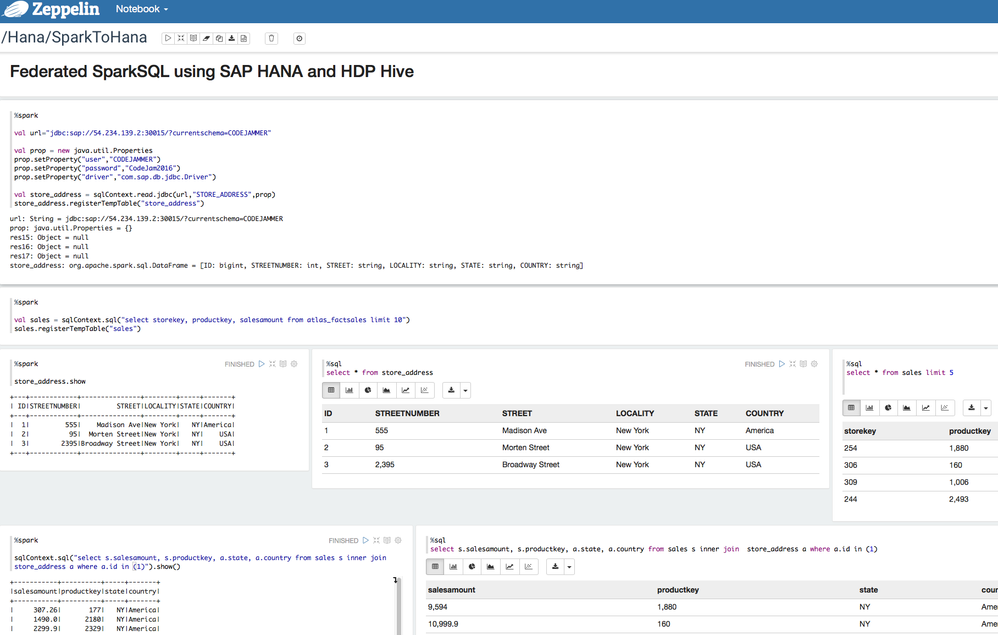Run all paragraphs in the notebook
The width and height of the screenshot is (998, 635).
tap(168, 38)
